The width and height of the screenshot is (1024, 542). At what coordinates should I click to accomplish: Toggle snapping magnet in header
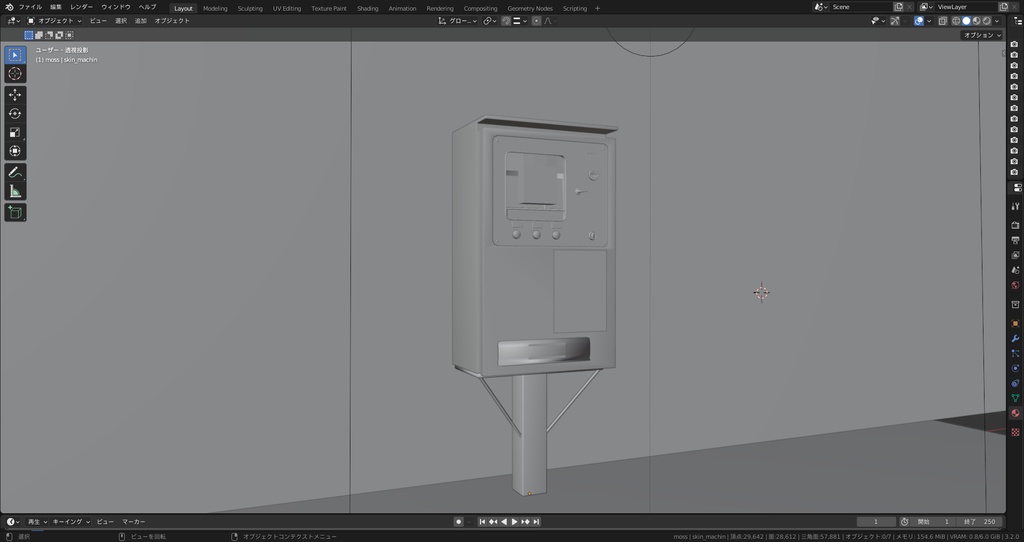[505, 20]
